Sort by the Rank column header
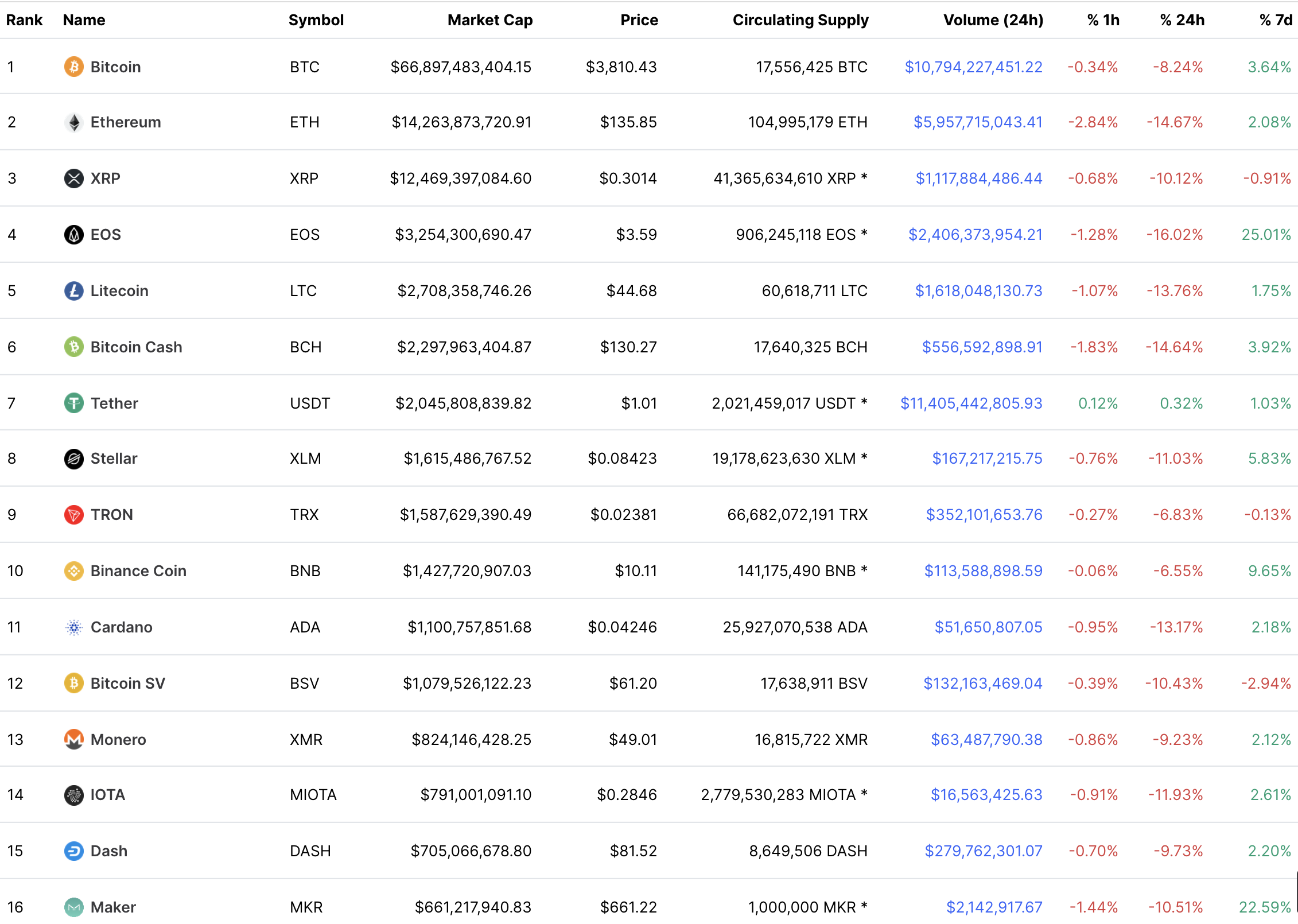Viewport: 1298px width, 924px height. coord(24,20)
